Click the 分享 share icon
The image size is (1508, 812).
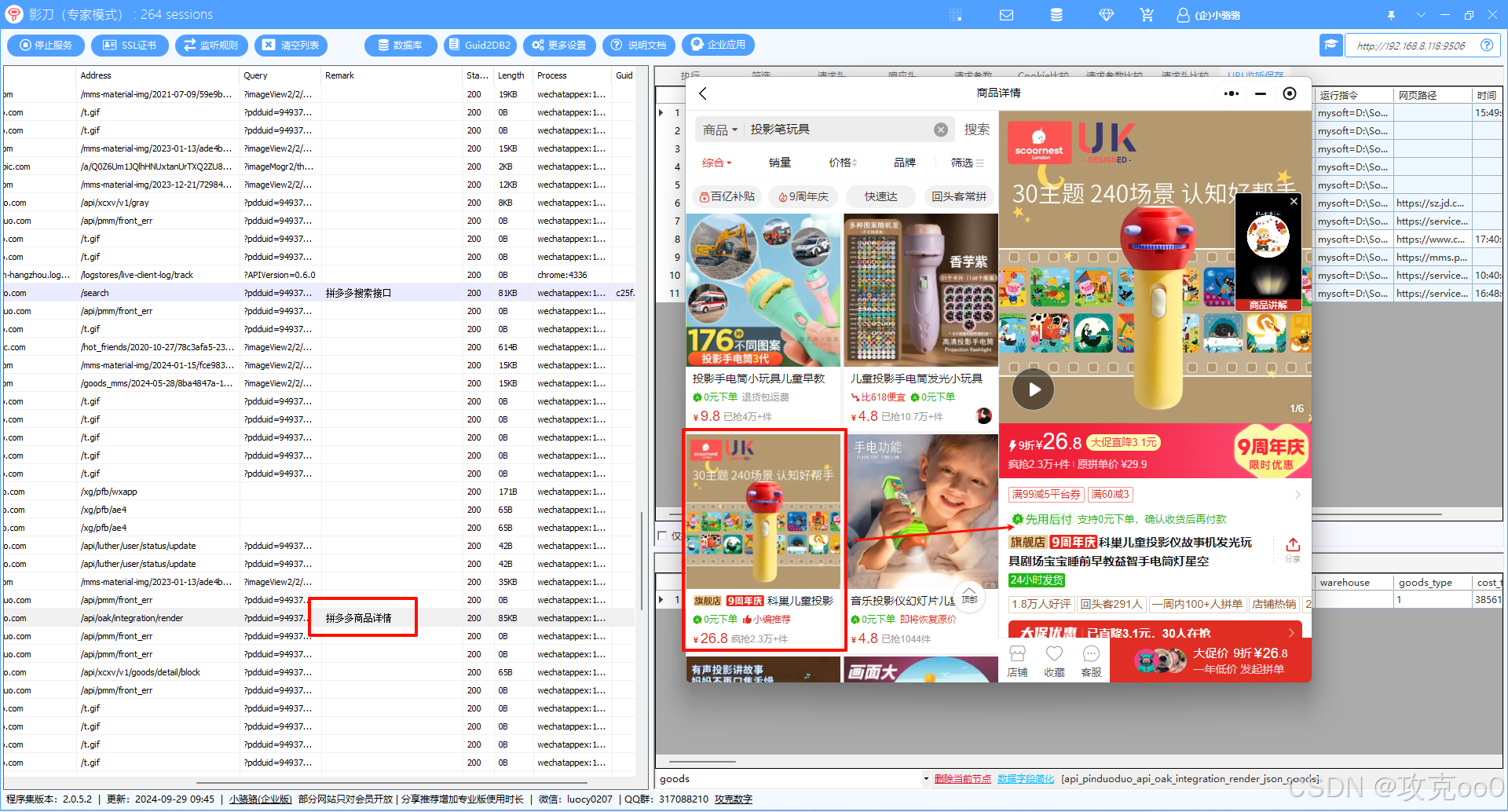(x=1293, y=550)
